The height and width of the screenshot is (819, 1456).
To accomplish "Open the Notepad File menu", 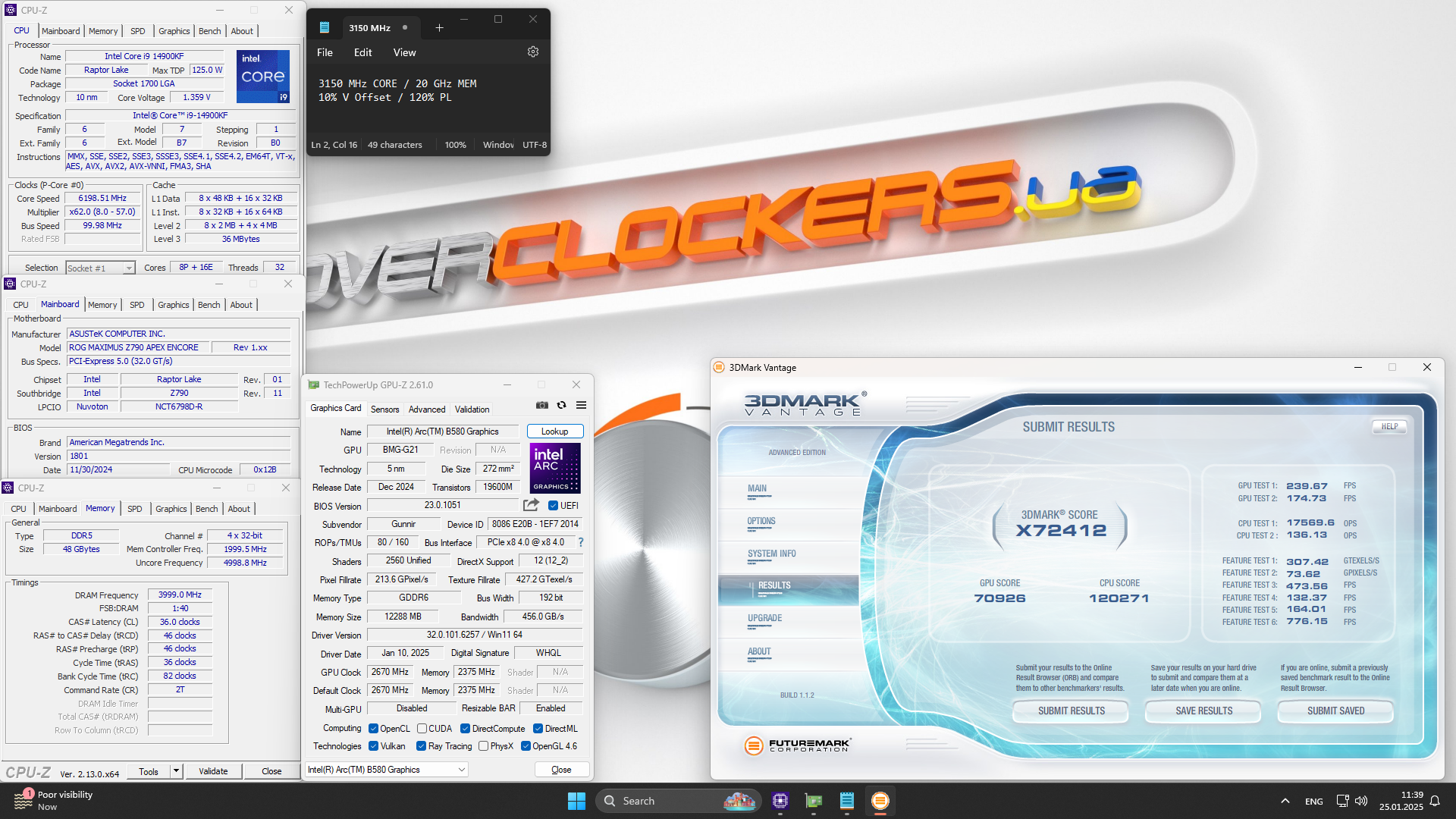I will point(325,52).
